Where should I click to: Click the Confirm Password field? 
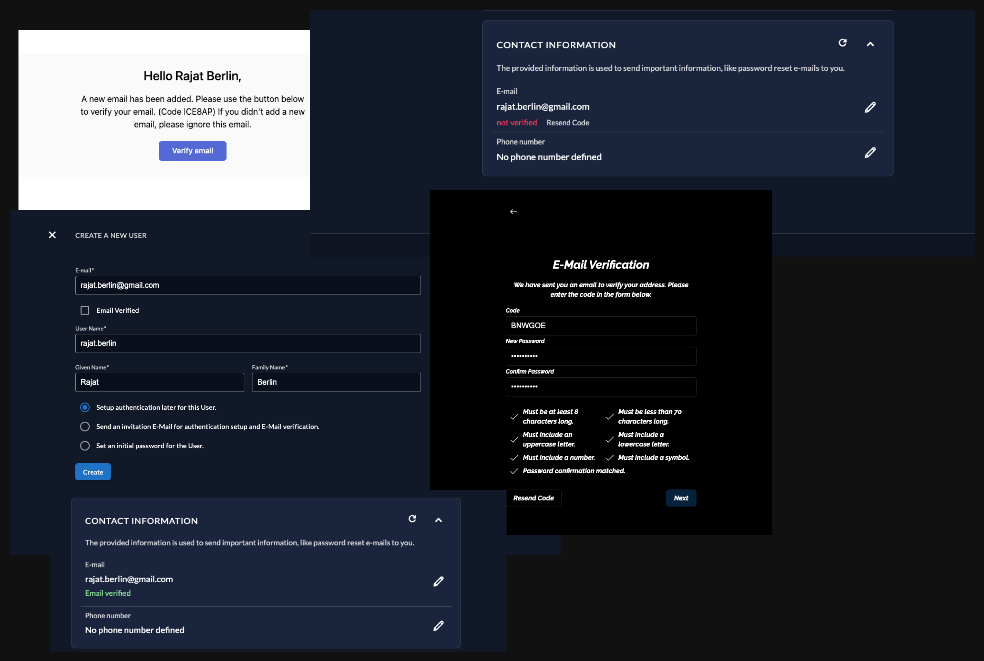(601, 387)
